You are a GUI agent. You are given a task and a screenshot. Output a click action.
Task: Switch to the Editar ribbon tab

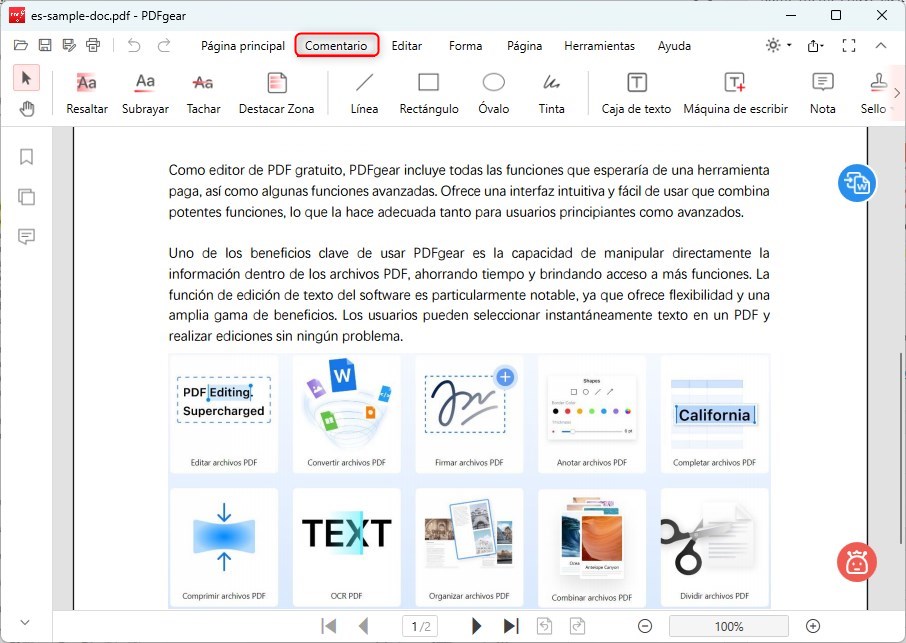coord(406,46)
